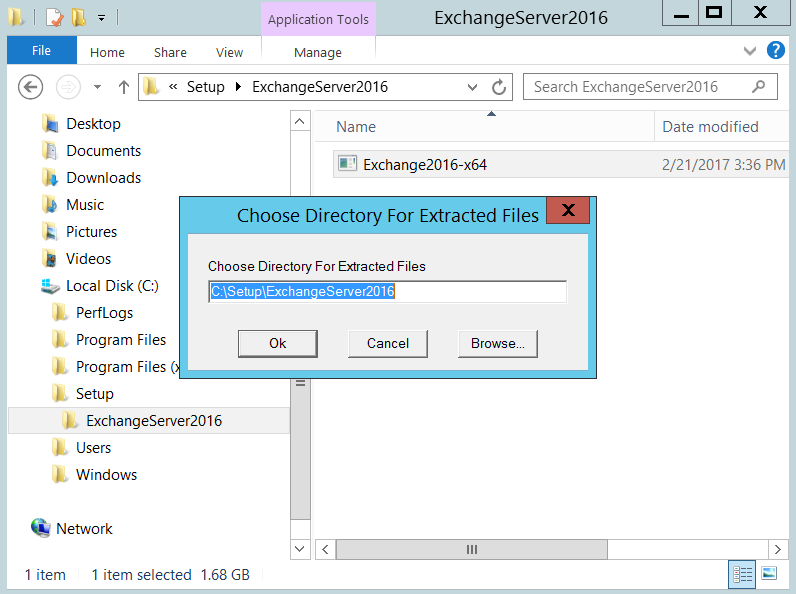Click the extraction directory path field
The height and width of the screenshot is (594, 796).
pyautogui.click(x=387, y=291)
